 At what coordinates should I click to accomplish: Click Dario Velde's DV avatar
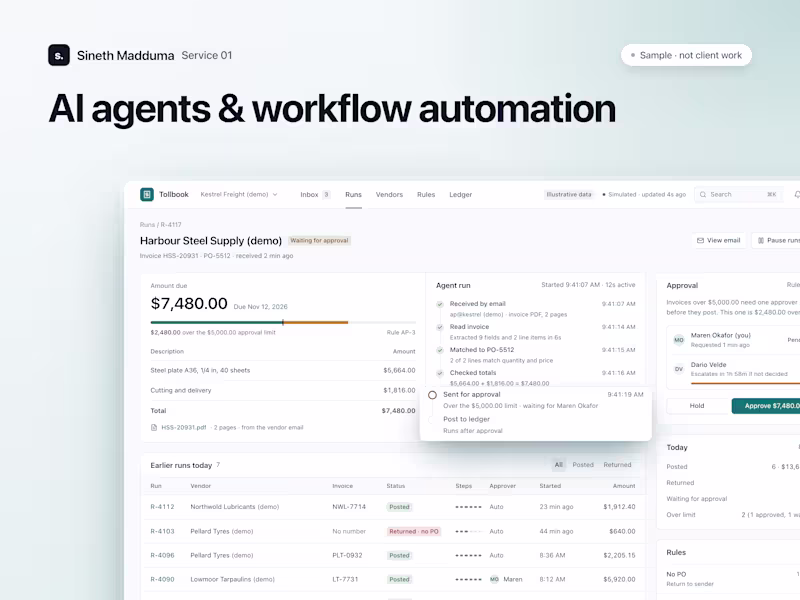679,369
